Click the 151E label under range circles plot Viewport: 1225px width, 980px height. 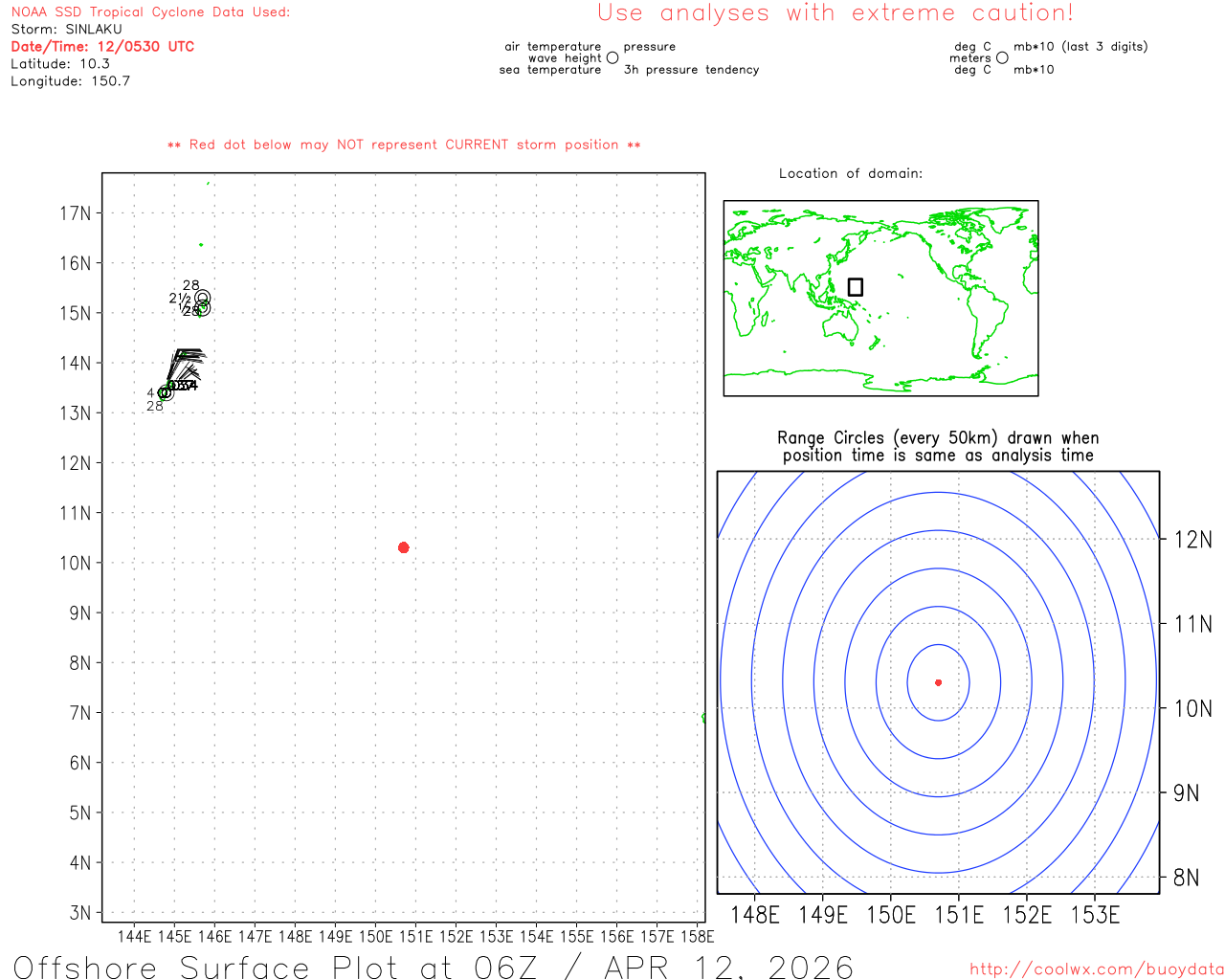(959, 915)
